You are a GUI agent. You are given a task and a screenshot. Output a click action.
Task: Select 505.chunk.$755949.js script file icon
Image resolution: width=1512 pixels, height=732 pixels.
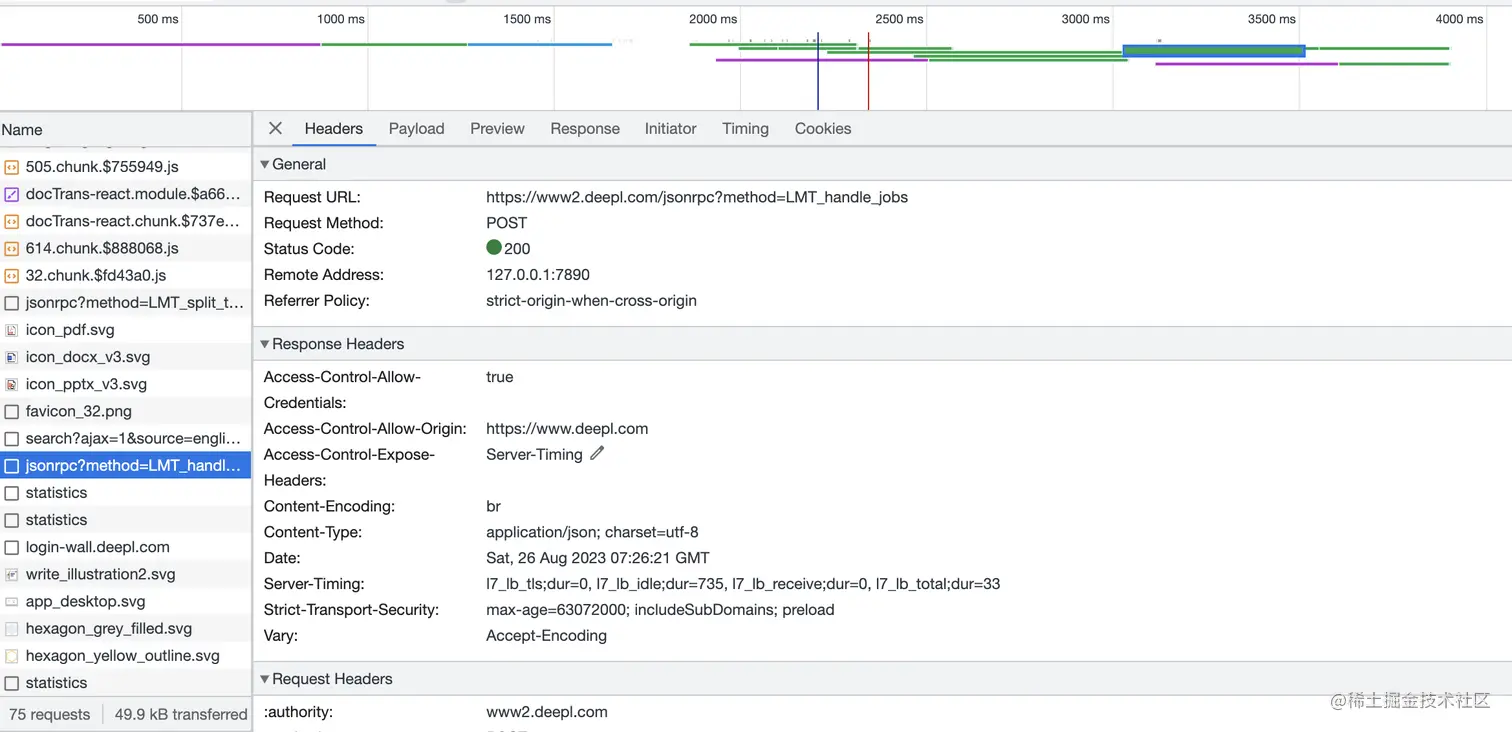coord(12,167)
